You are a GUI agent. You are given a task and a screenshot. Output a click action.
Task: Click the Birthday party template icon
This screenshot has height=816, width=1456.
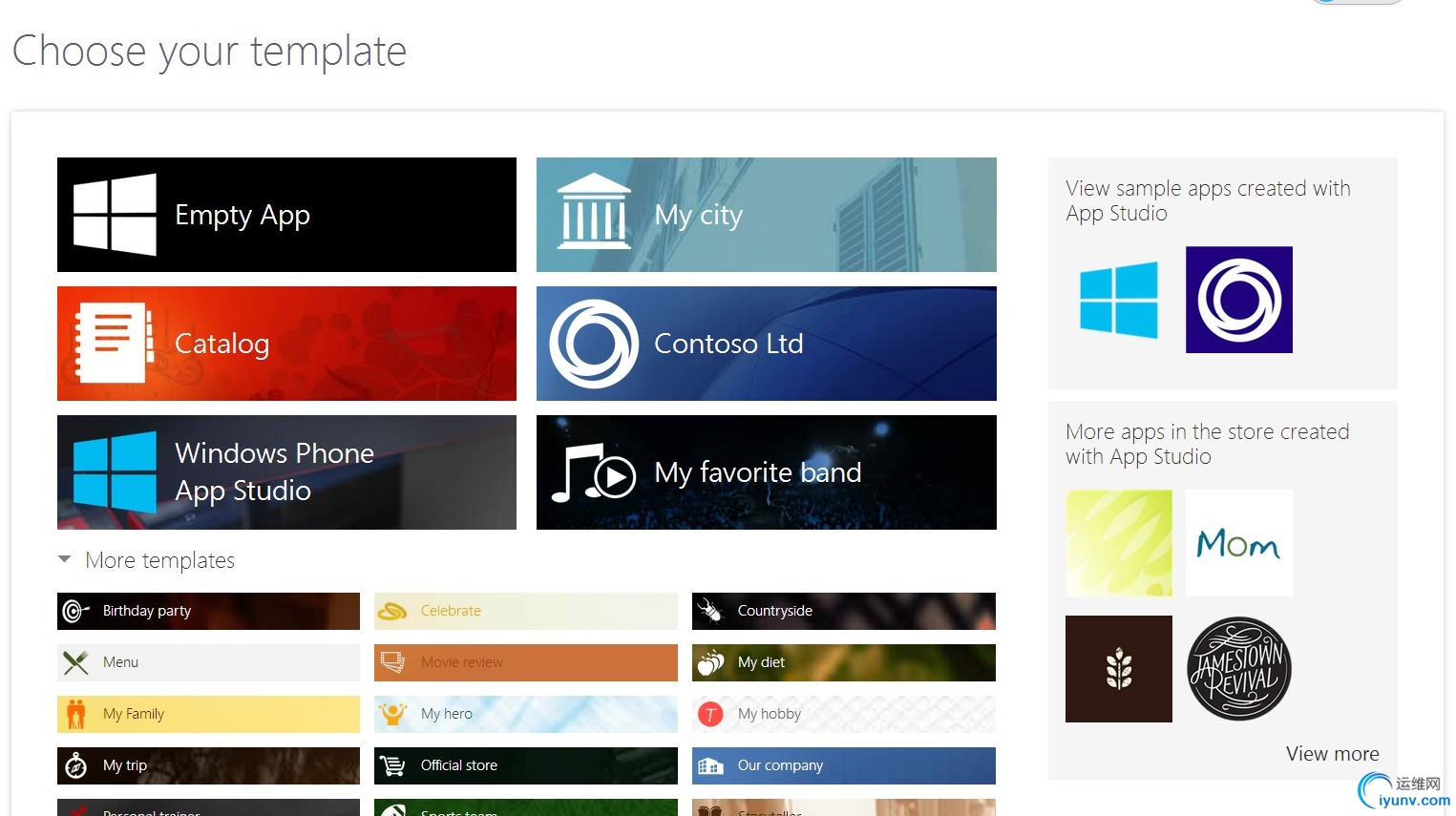click(75, 611)
